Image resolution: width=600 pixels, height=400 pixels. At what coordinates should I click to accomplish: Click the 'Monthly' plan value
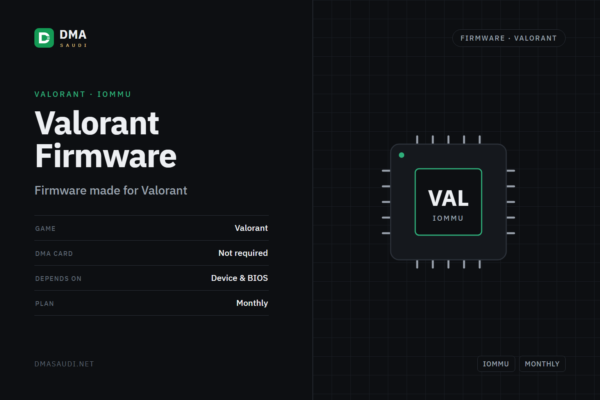pyautogui.click(x=252, y=303)
